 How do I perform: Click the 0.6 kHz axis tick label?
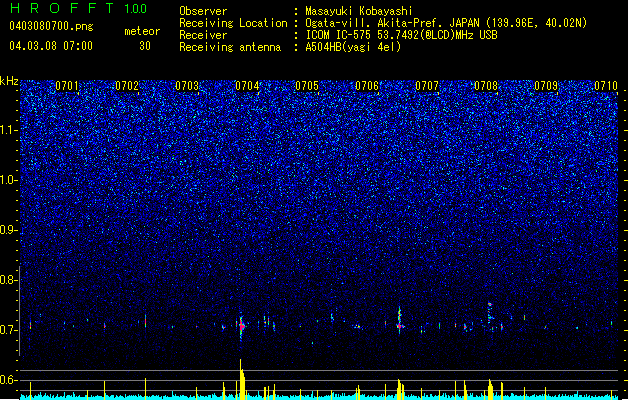point(9,380)
